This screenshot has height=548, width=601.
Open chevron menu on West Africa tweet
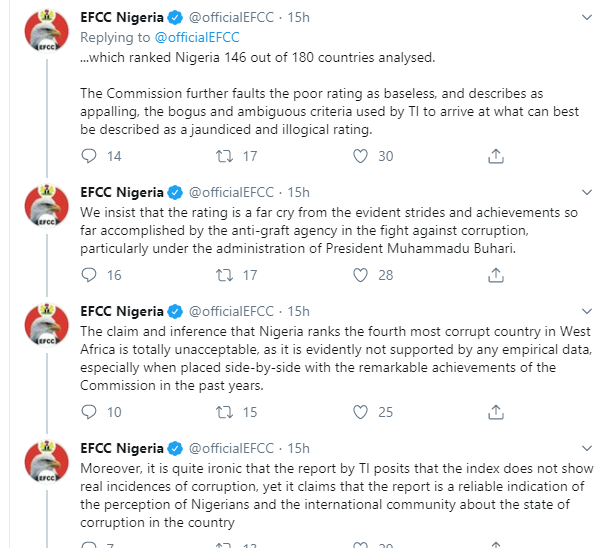587,311
